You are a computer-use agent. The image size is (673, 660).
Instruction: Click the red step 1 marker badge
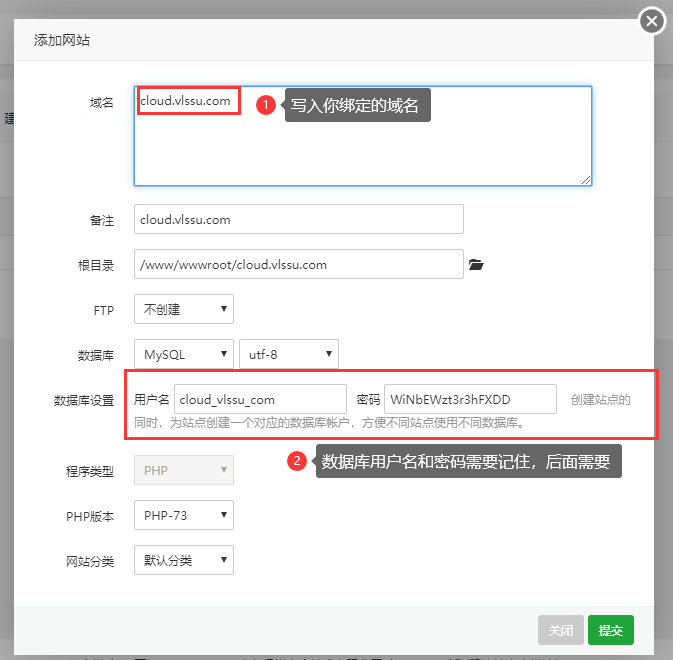coord(266,105)
